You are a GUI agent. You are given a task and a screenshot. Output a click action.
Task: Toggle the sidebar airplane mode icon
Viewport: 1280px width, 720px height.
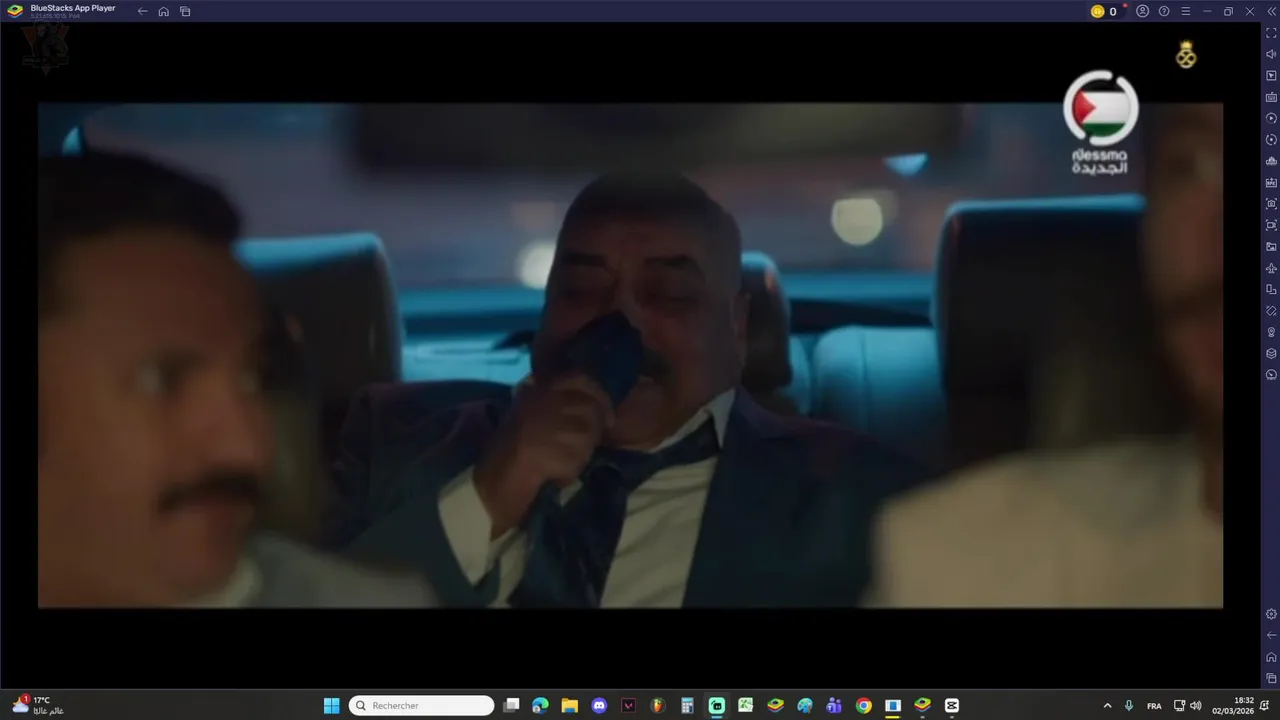click(1271, 268)
